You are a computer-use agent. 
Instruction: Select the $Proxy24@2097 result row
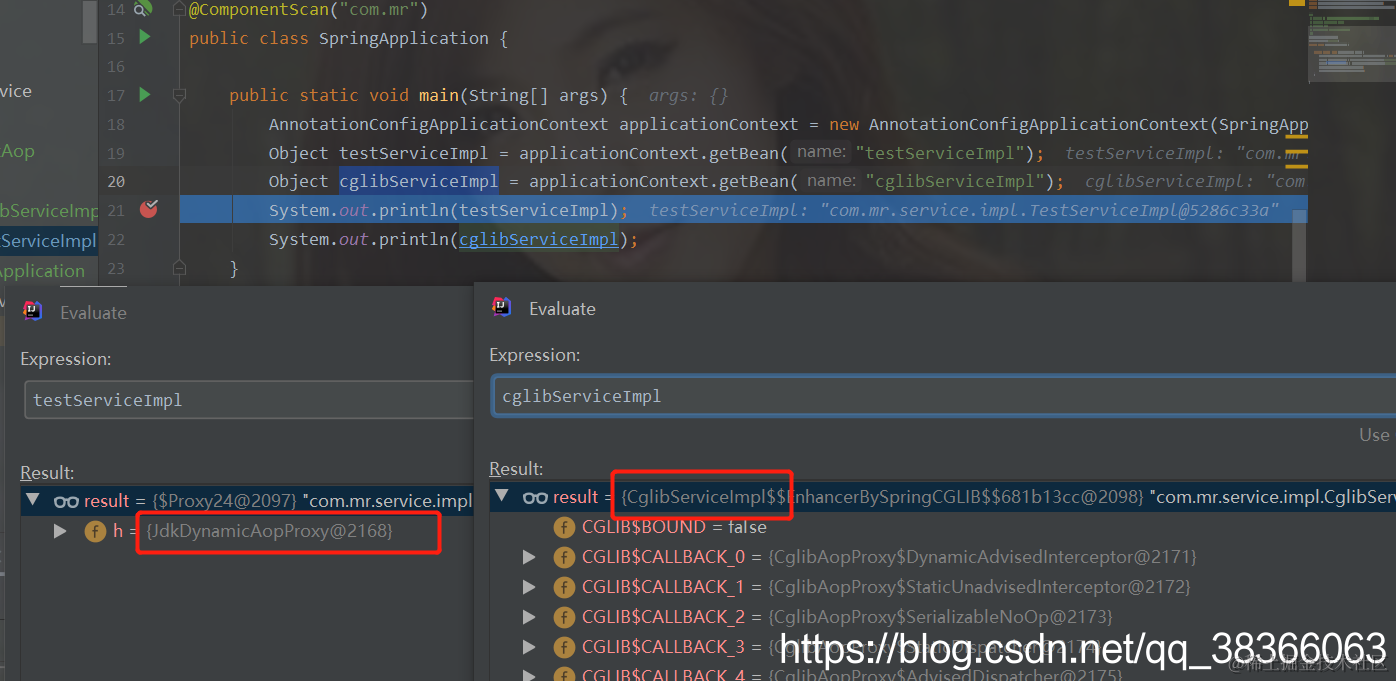pyautogui.click(x=247, y=501)
